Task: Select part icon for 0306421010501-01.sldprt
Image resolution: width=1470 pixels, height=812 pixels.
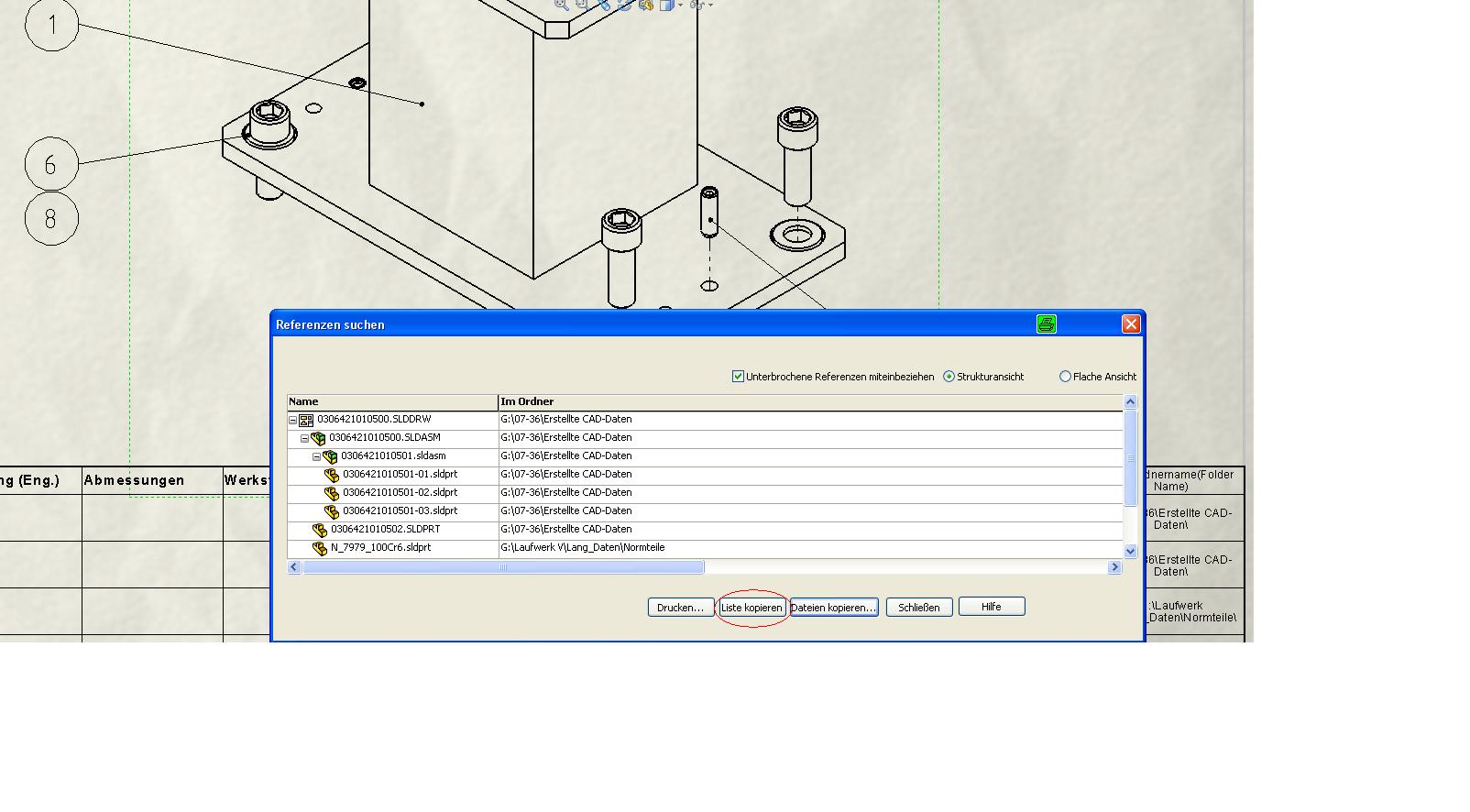Action: point(332,475)
